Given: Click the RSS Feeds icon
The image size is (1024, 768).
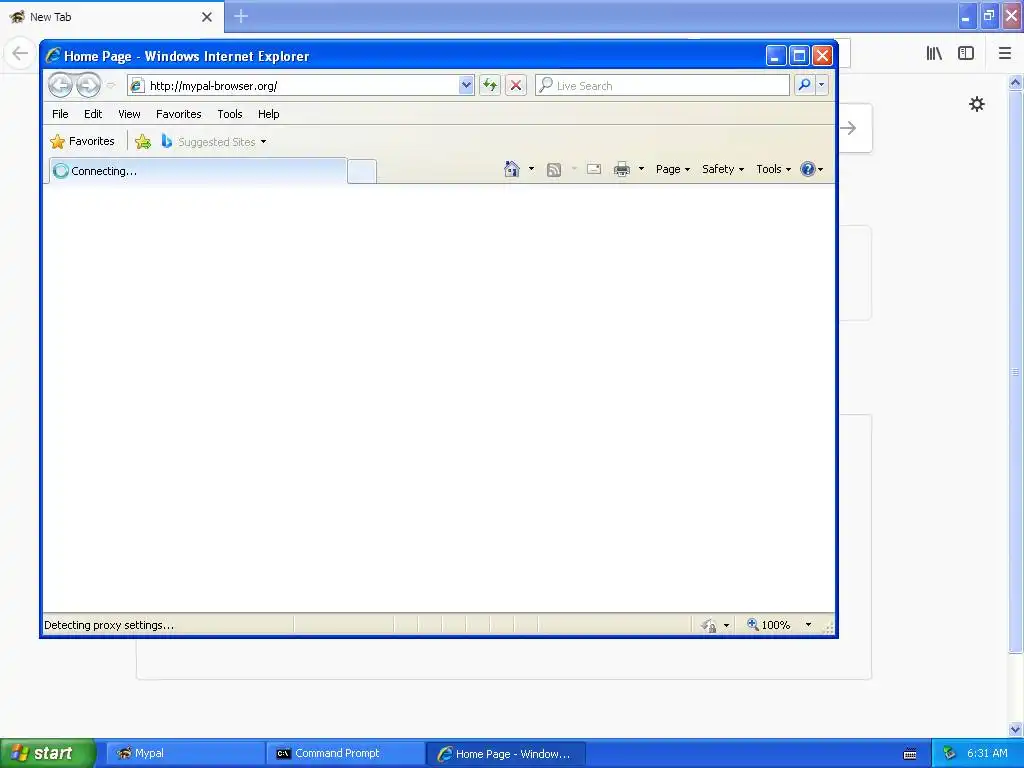Looking at the screenshot, I should [x=554, y=170].
